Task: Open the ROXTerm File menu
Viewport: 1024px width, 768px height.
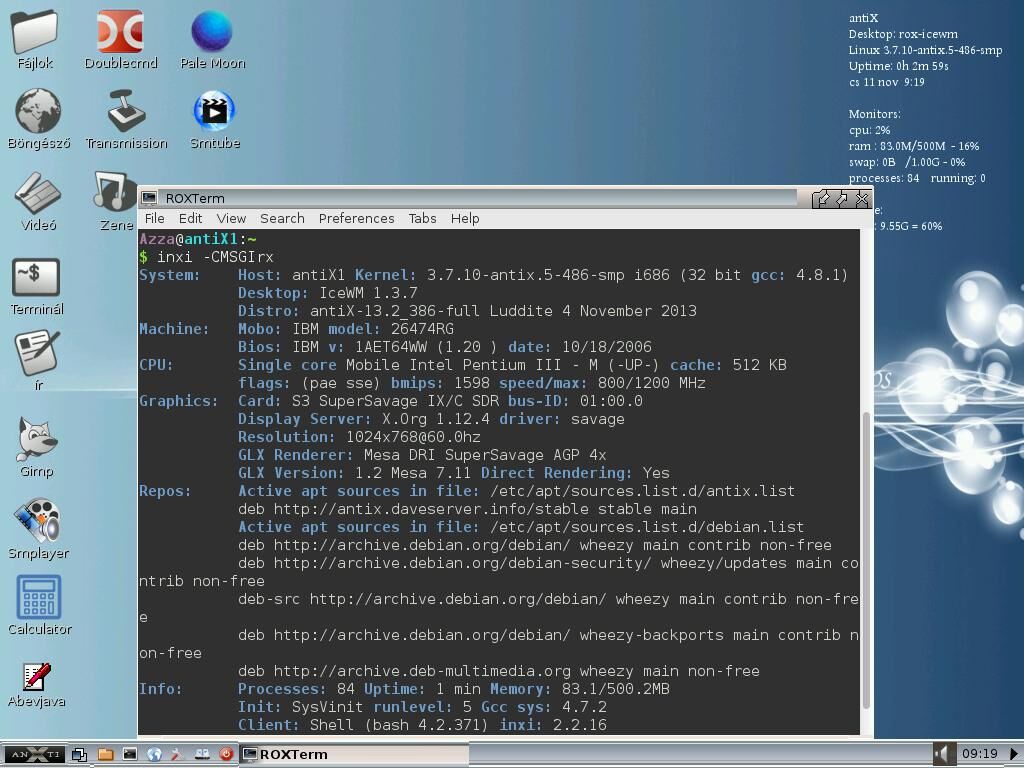Action: (155, 218)
